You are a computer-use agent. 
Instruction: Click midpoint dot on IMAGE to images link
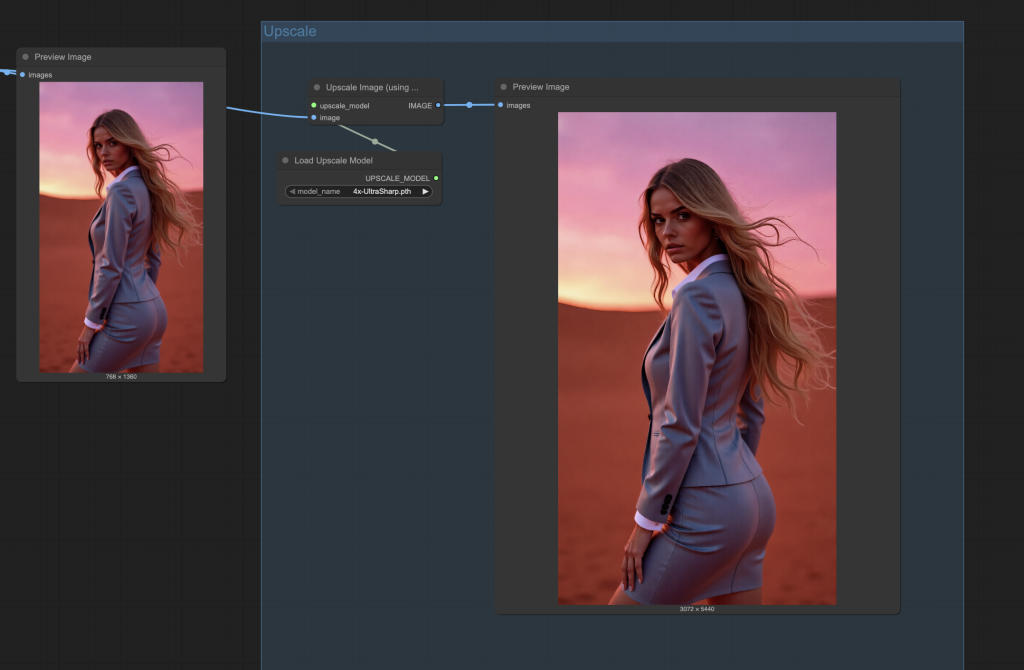(x=469, y=105)
